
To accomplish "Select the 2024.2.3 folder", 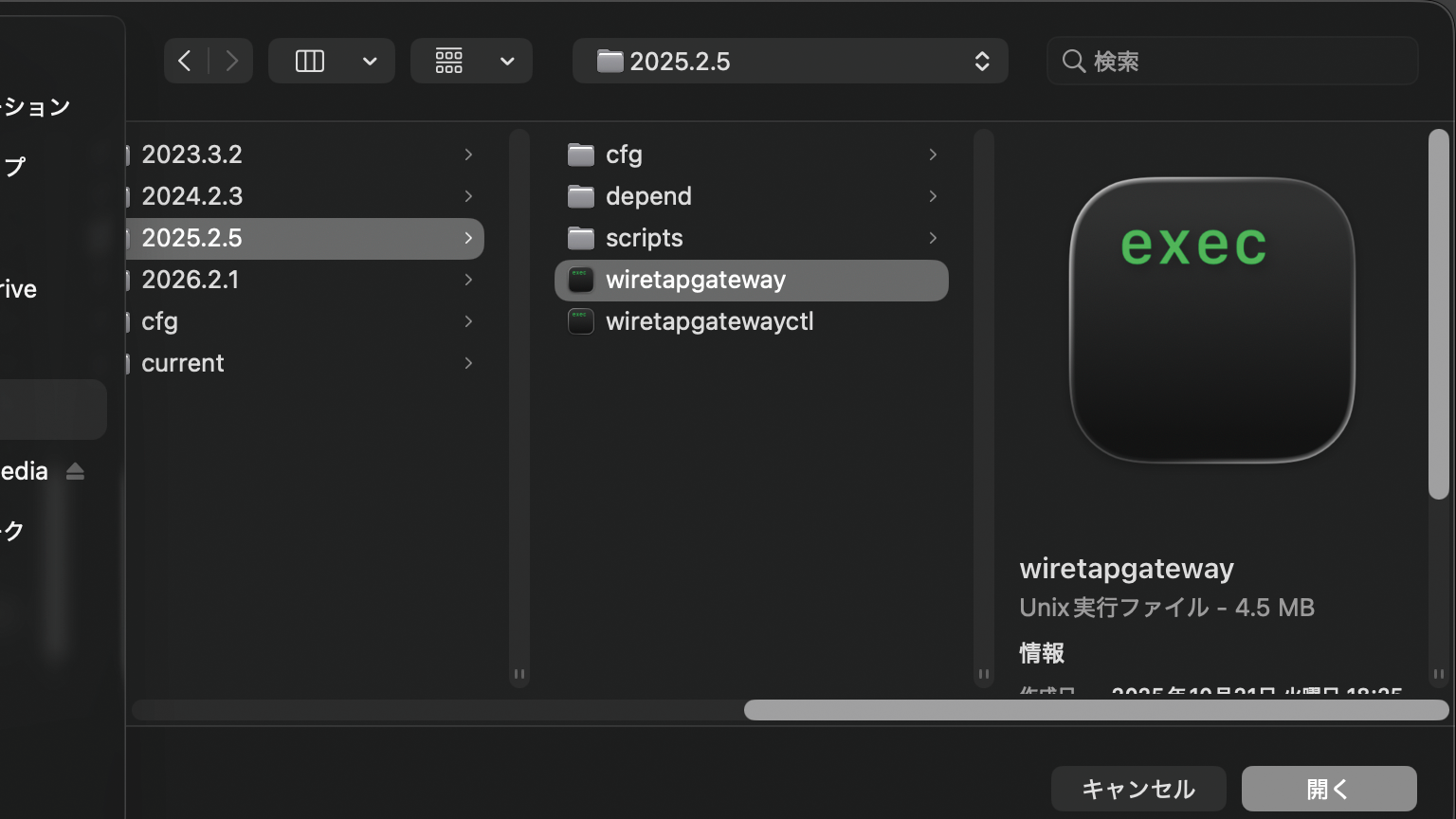I will pyautogui.click(x=191, y=196).
